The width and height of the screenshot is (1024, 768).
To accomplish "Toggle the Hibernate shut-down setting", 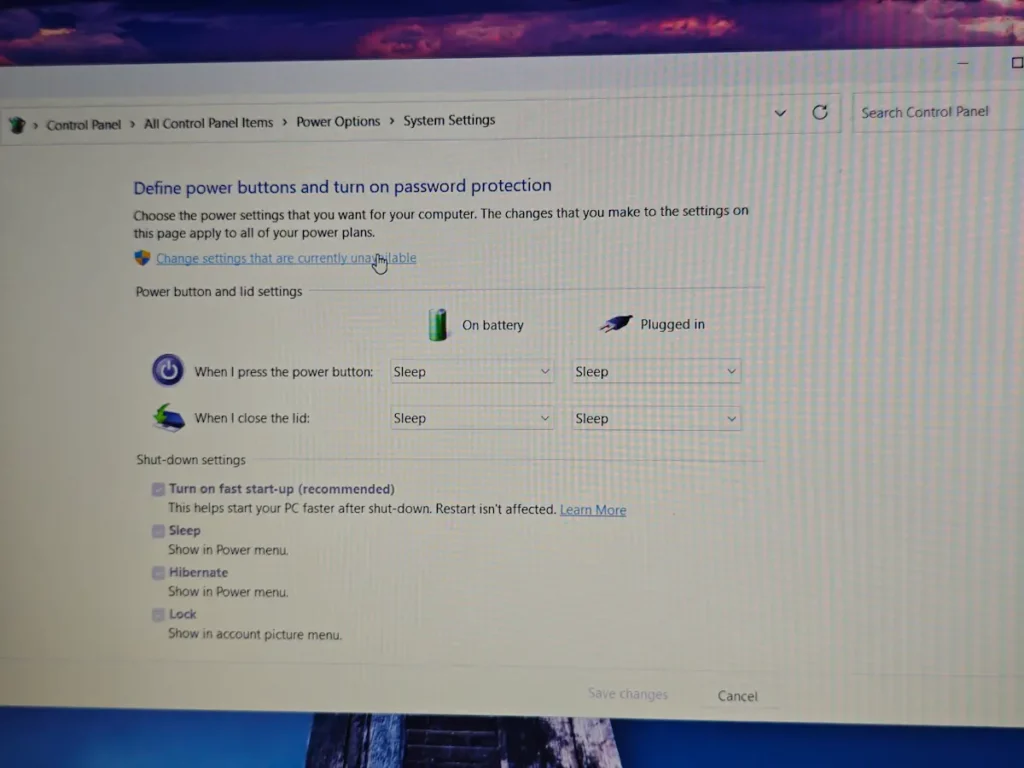I will click(158, 572).
